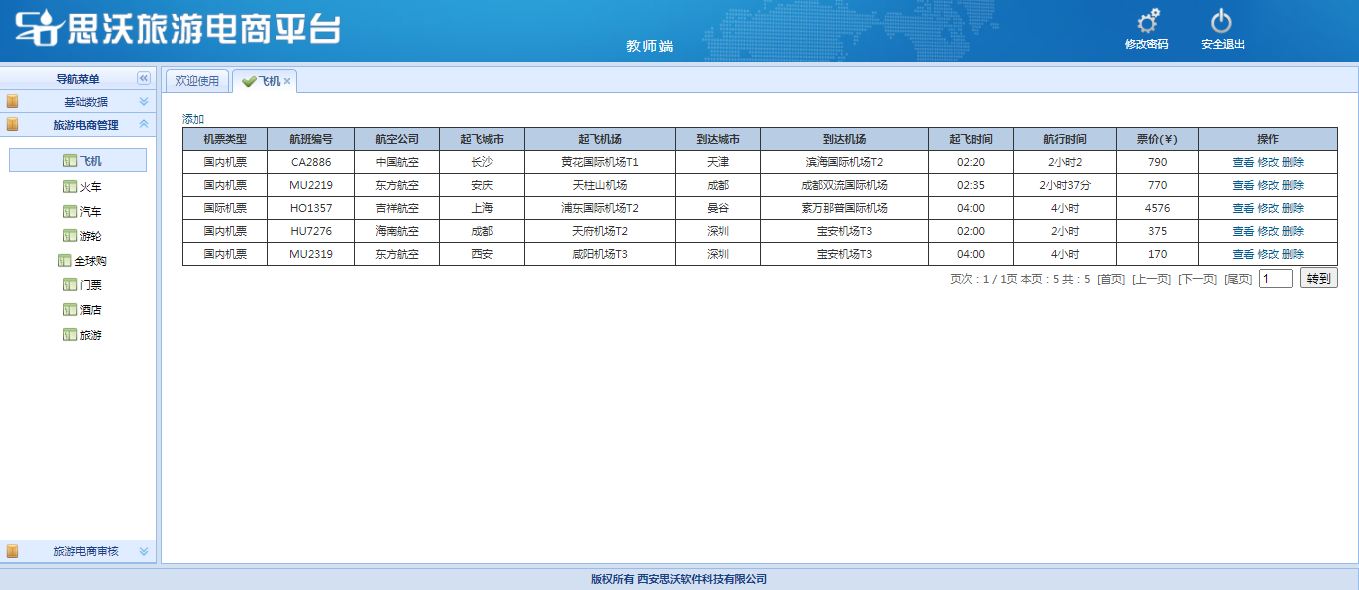Click the 酒店 sidebar icon
This screenshot has height=590, width=1359.
pyautogui.click(x=69, y=310)
